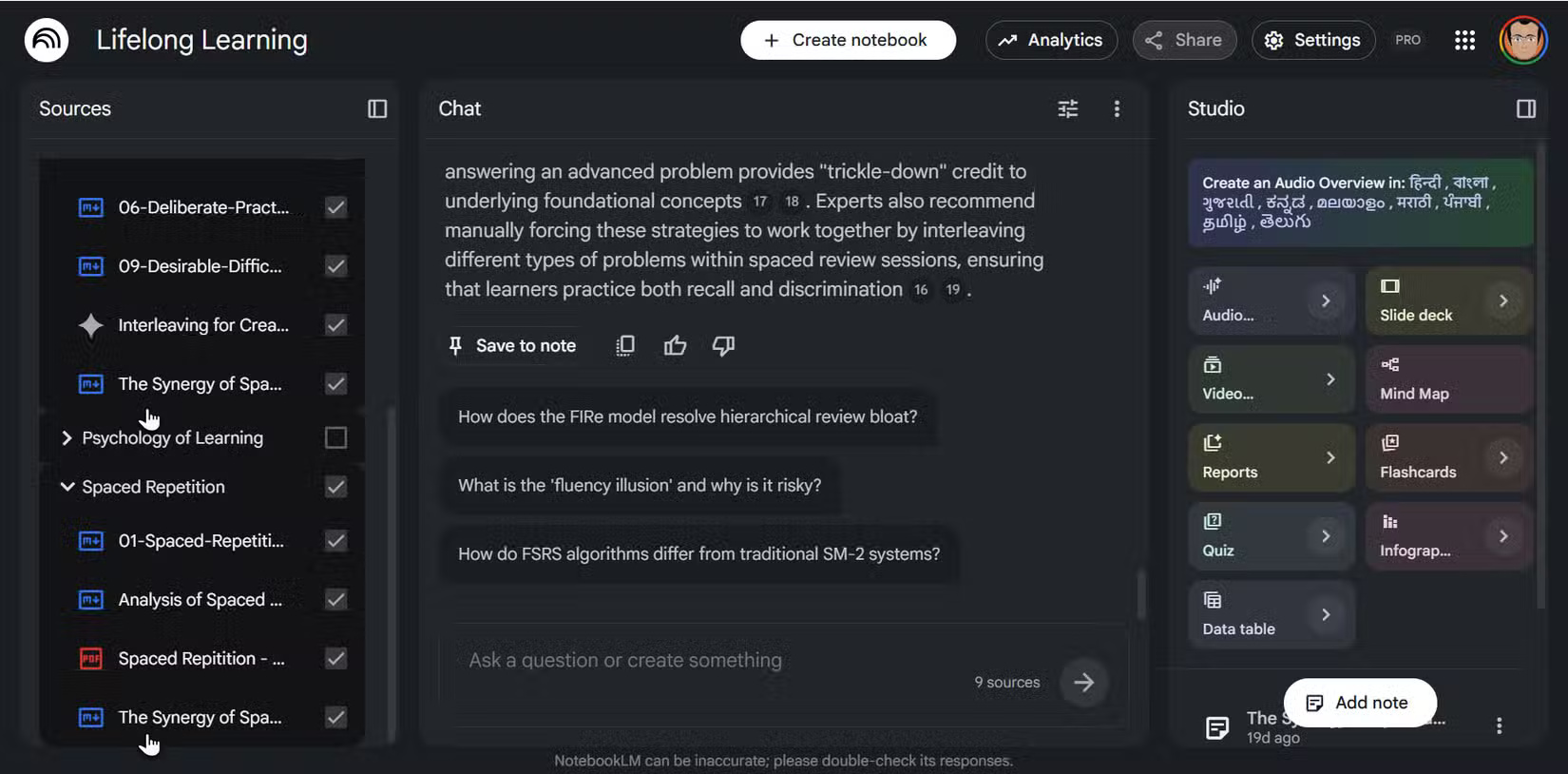Expand the Psychology of Learning folder
This screenshot has height=774, width=1568.
(x=67, y=437)
